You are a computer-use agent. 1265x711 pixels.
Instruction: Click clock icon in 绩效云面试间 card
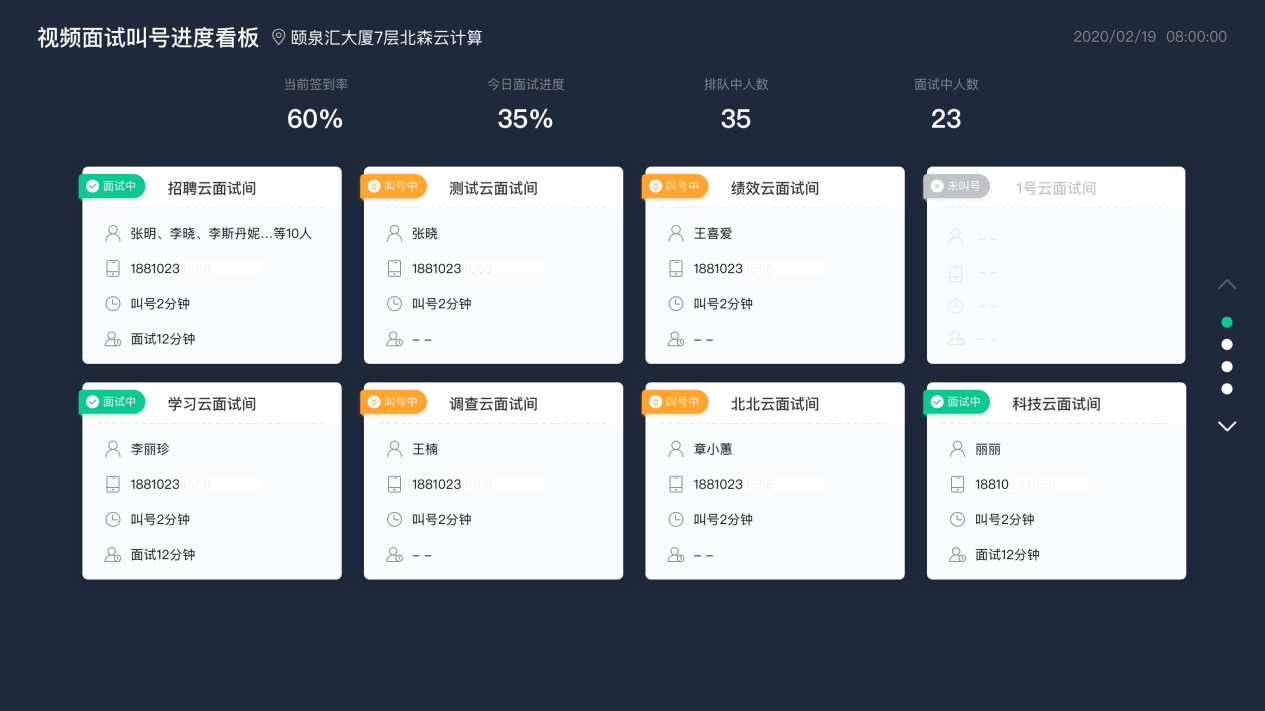[676, 303]
